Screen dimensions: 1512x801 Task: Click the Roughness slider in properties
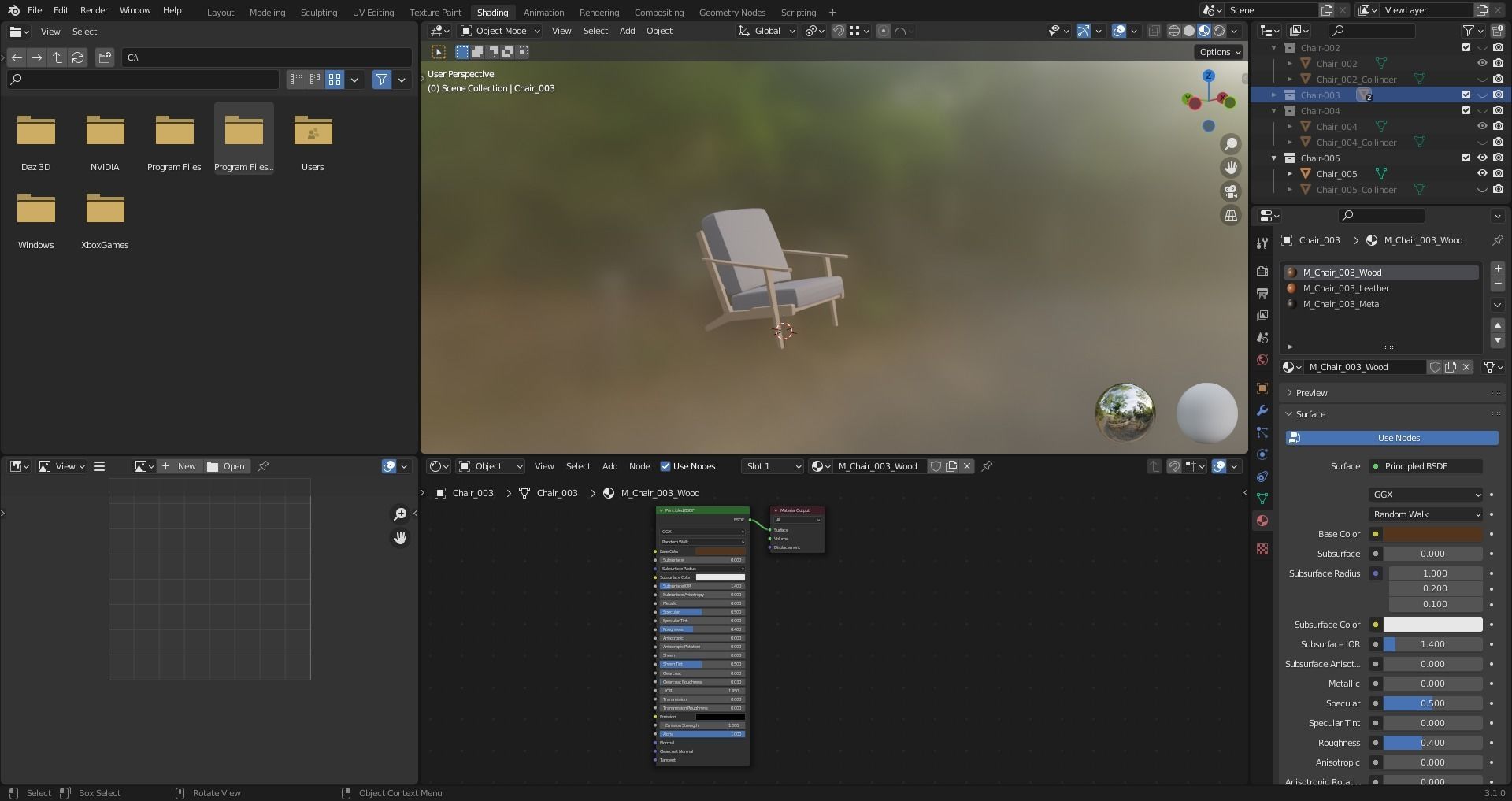[1432, 743]
